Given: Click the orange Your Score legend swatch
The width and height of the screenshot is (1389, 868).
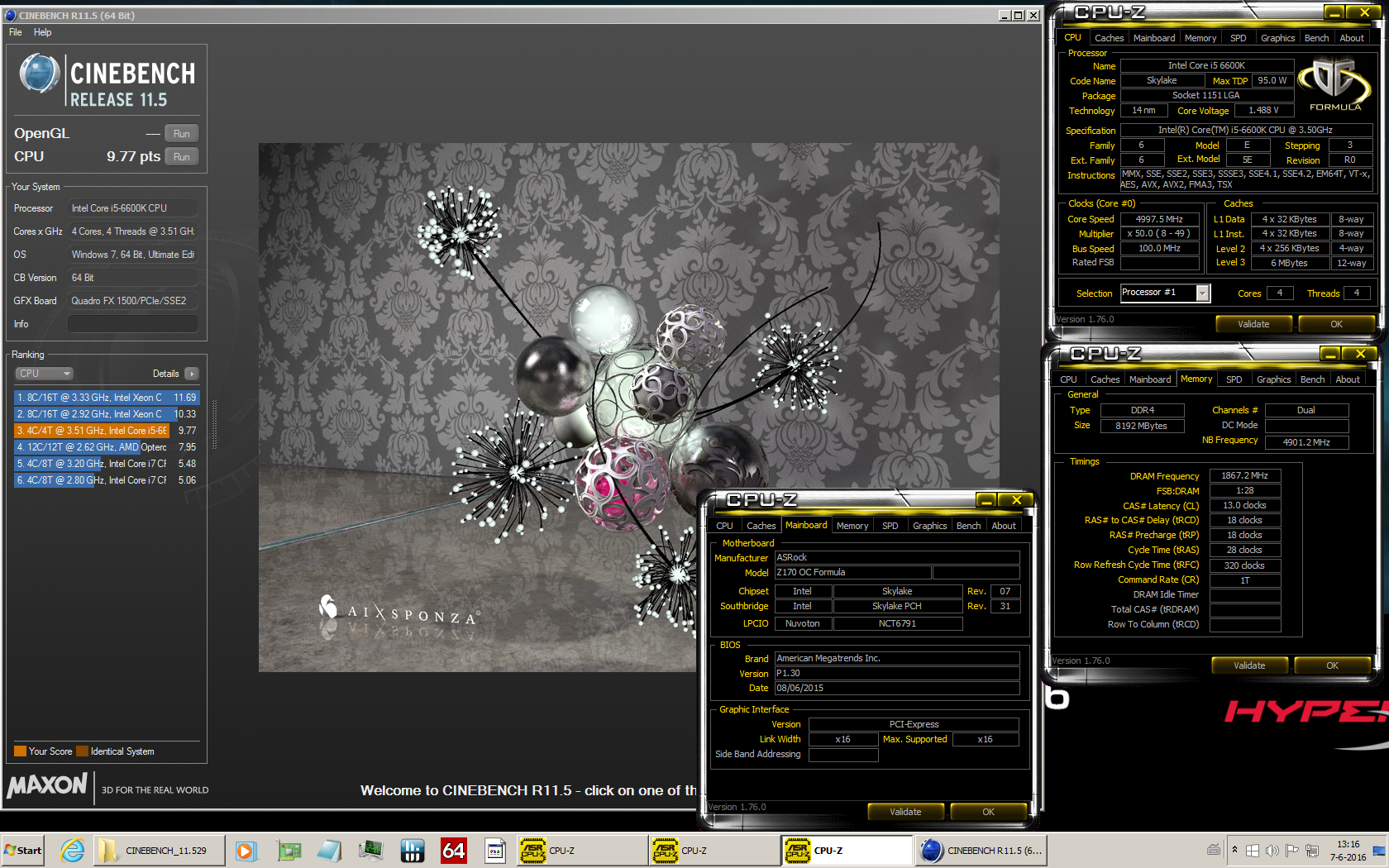Looking at the screenshot, I should click(x=21, y=751).
